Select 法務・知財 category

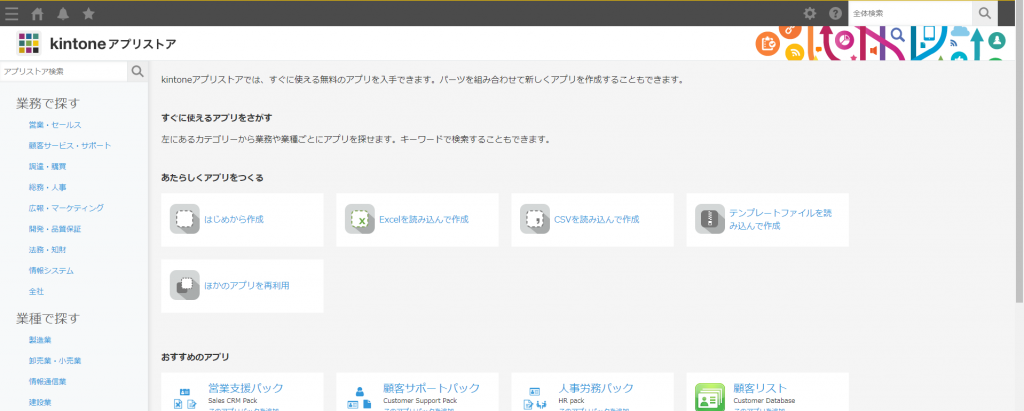point(48,250)
